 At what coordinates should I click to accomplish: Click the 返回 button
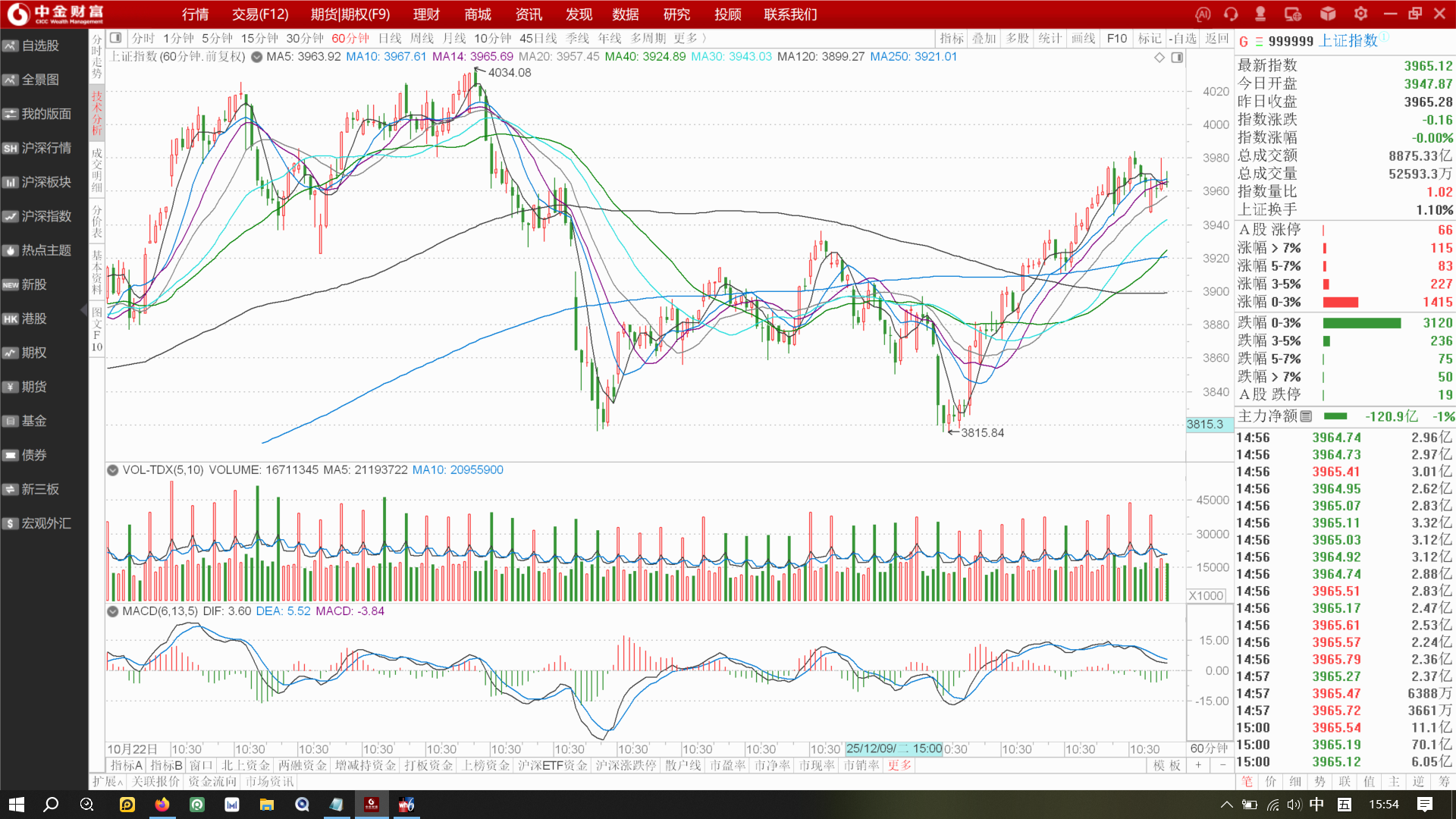click(x=1216, y=38)
